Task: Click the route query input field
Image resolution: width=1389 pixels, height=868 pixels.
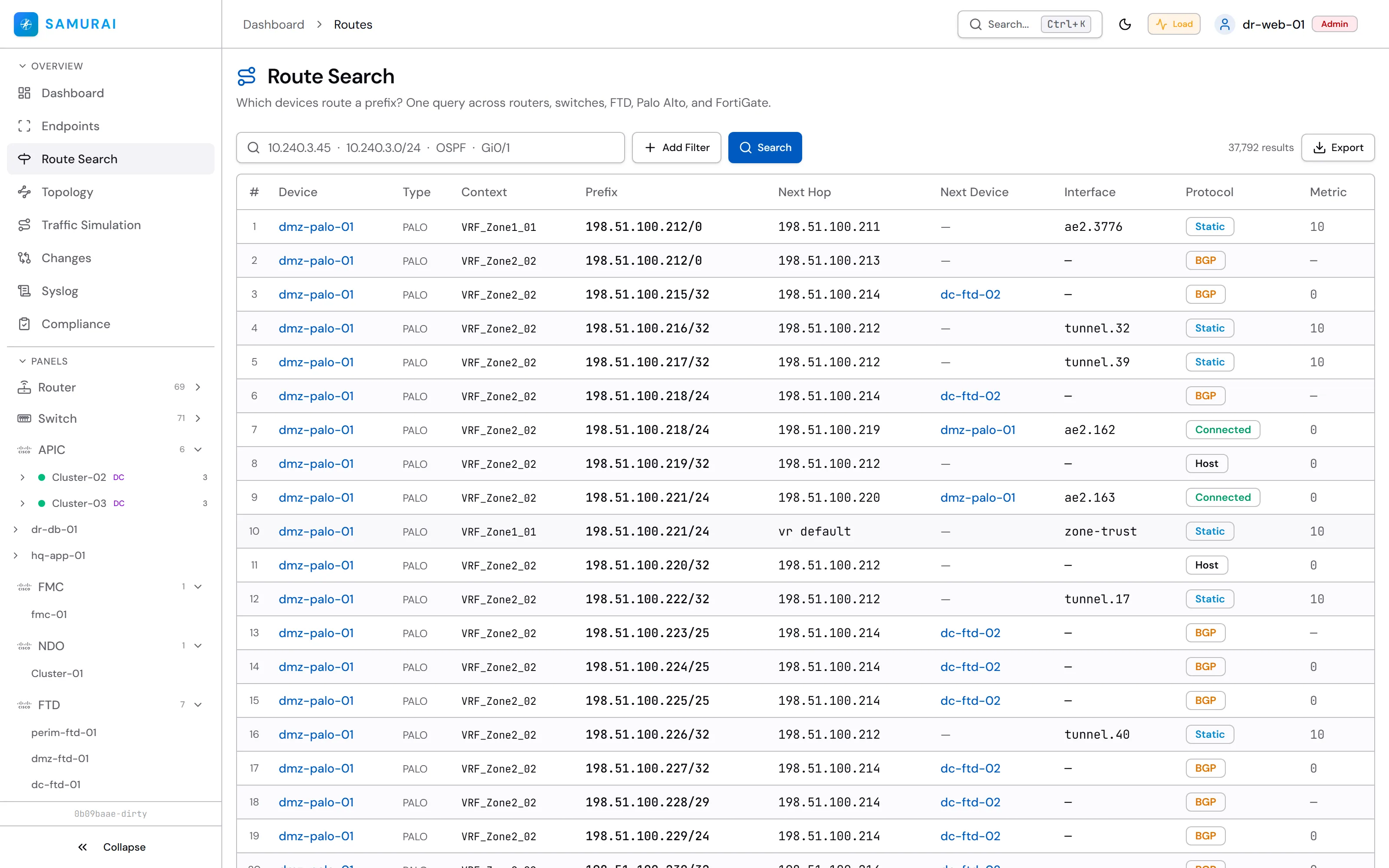Action: tap(430, 148)
